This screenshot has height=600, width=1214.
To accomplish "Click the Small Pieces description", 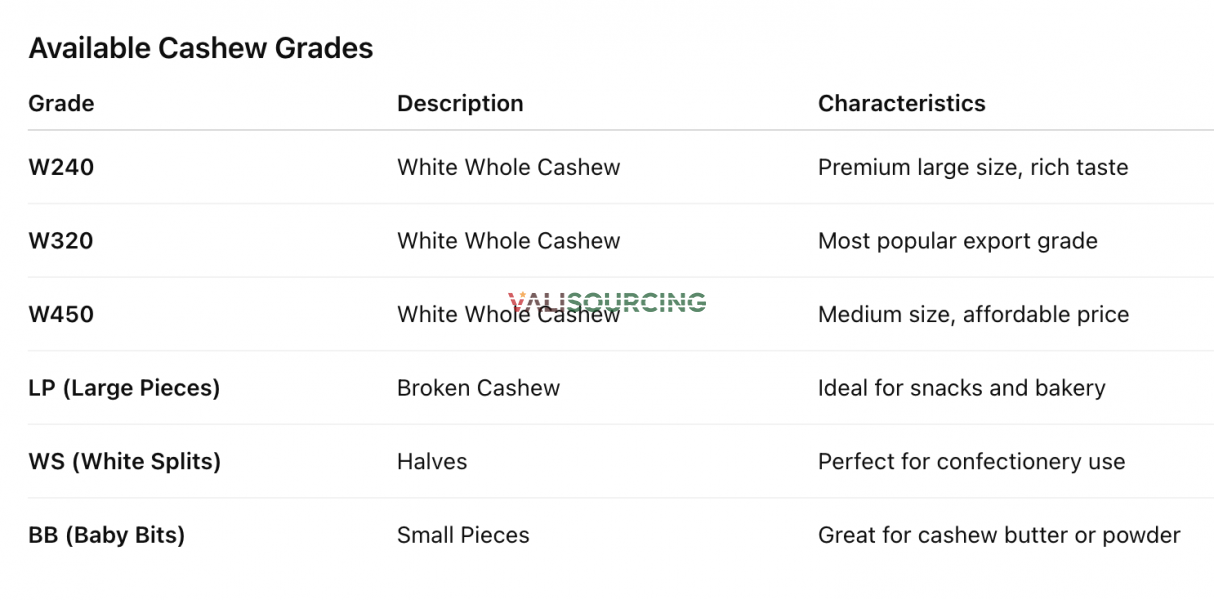I will pyautogui.click(x=463, y=535).
